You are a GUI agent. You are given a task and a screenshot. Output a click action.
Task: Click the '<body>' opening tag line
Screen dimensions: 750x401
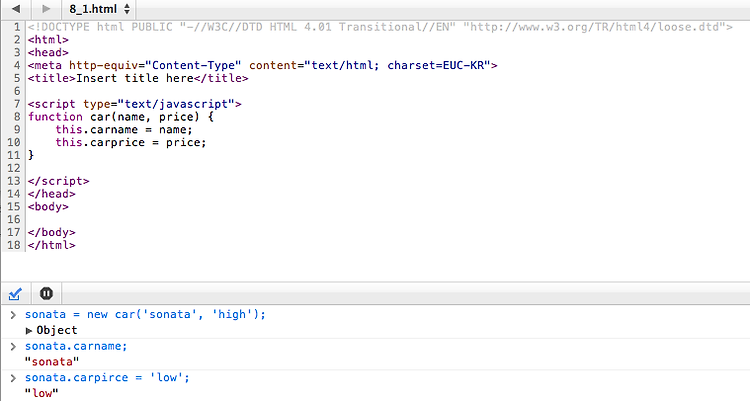[x=48, y=207]
